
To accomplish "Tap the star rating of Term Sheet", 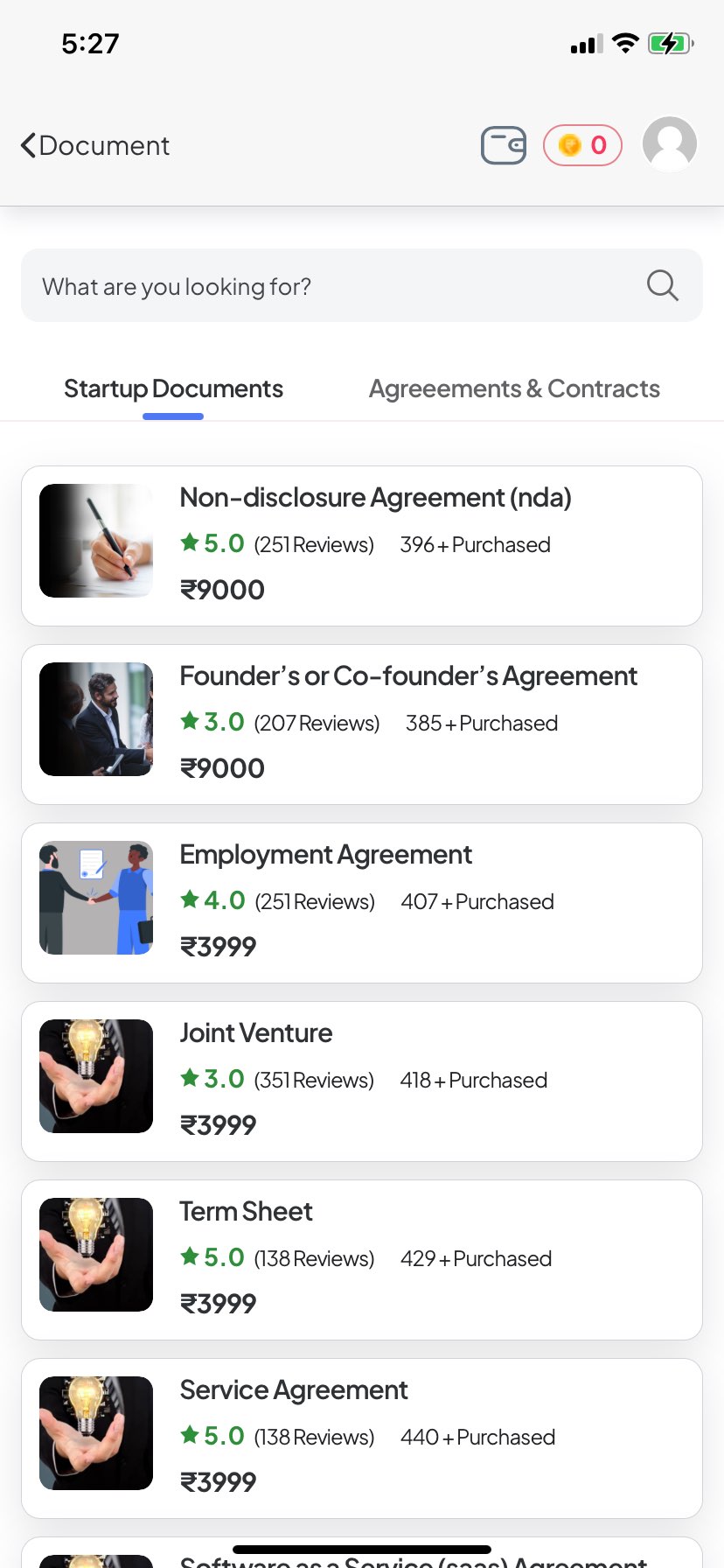I will pos(212,1257).
